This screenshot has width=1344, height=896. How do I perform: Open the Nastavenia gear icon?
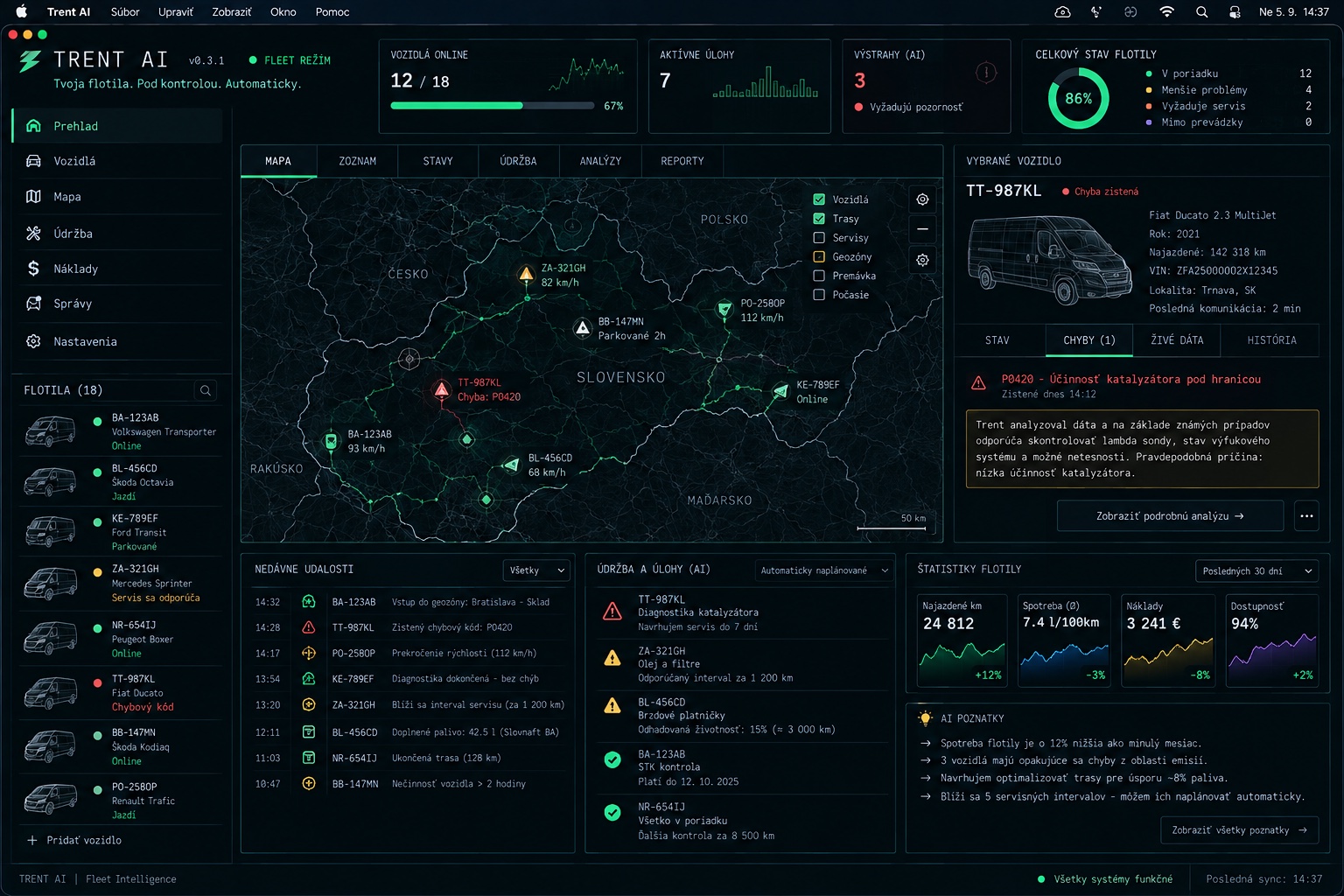pyautogui.click(x=33, y=341)
